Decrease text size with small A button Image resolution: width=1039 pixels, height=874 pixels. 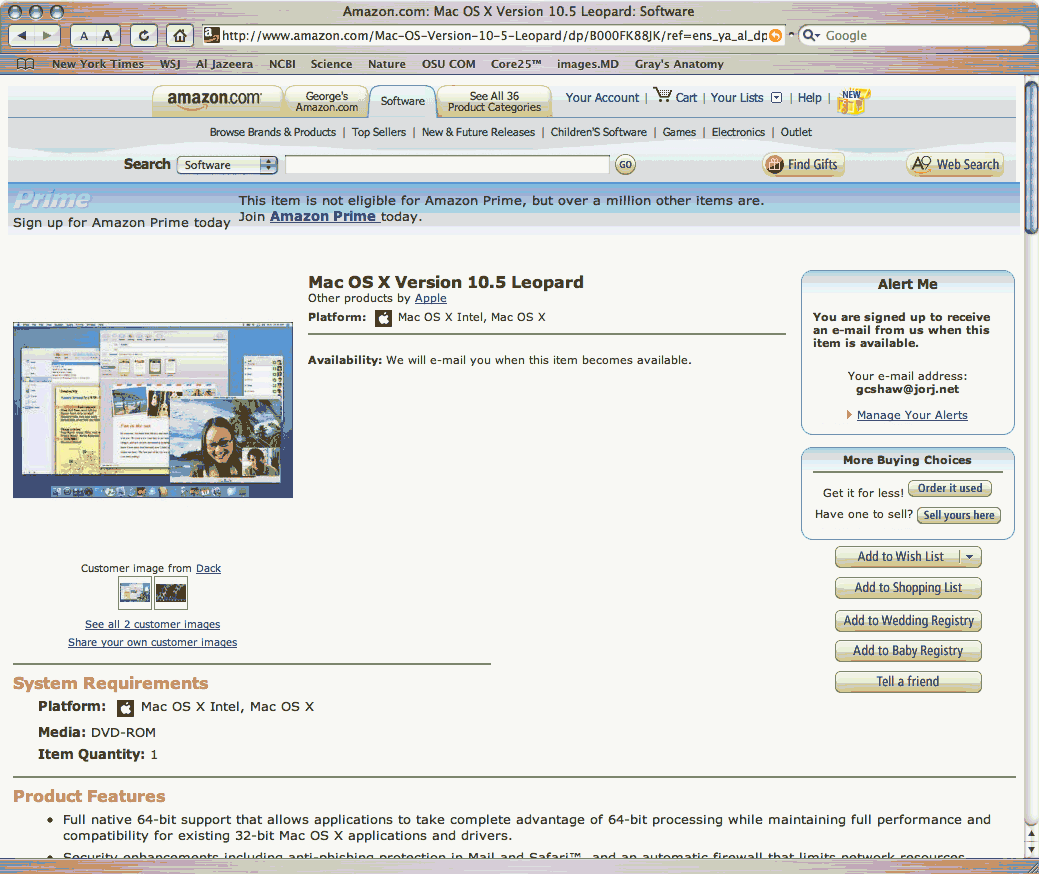point(83,36)
